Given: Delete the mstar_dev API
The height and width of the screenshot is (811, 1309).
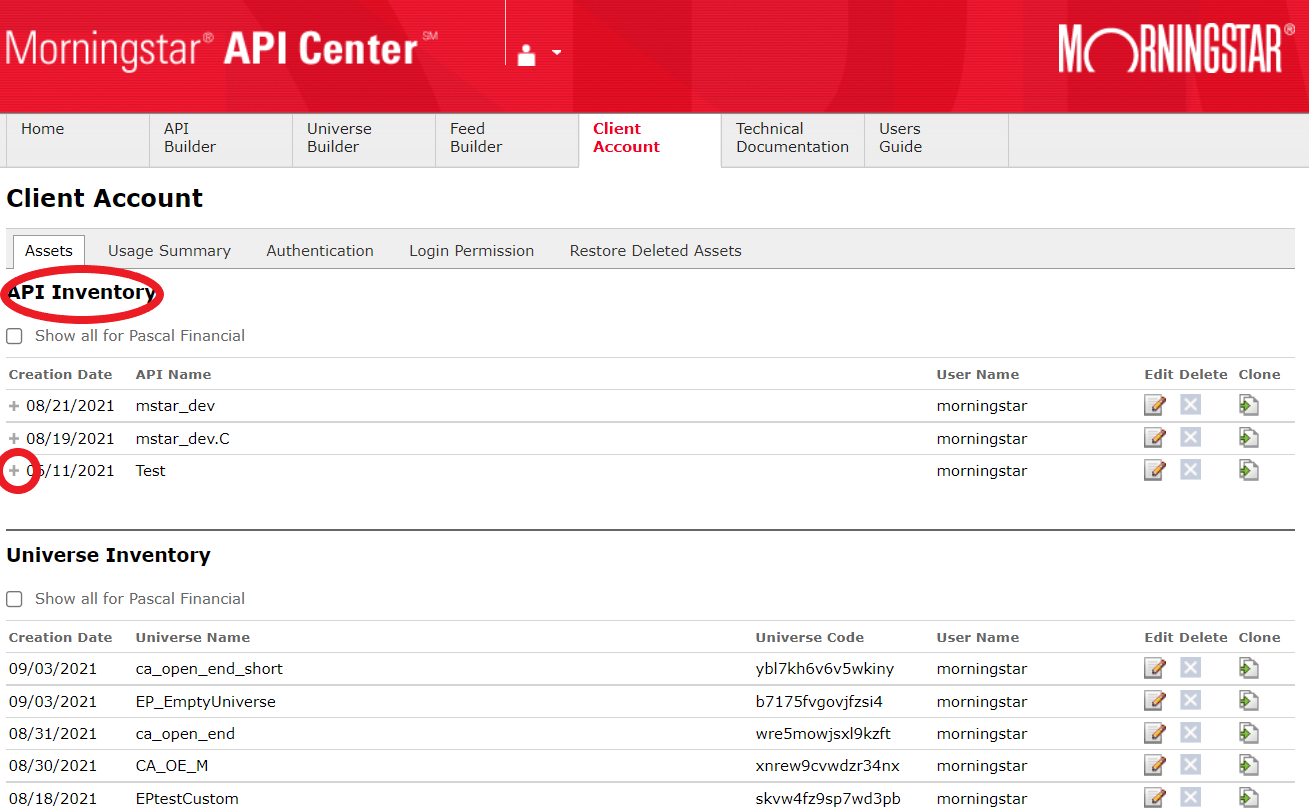Looking at the screenshot, I should [x=1190, y=406].
